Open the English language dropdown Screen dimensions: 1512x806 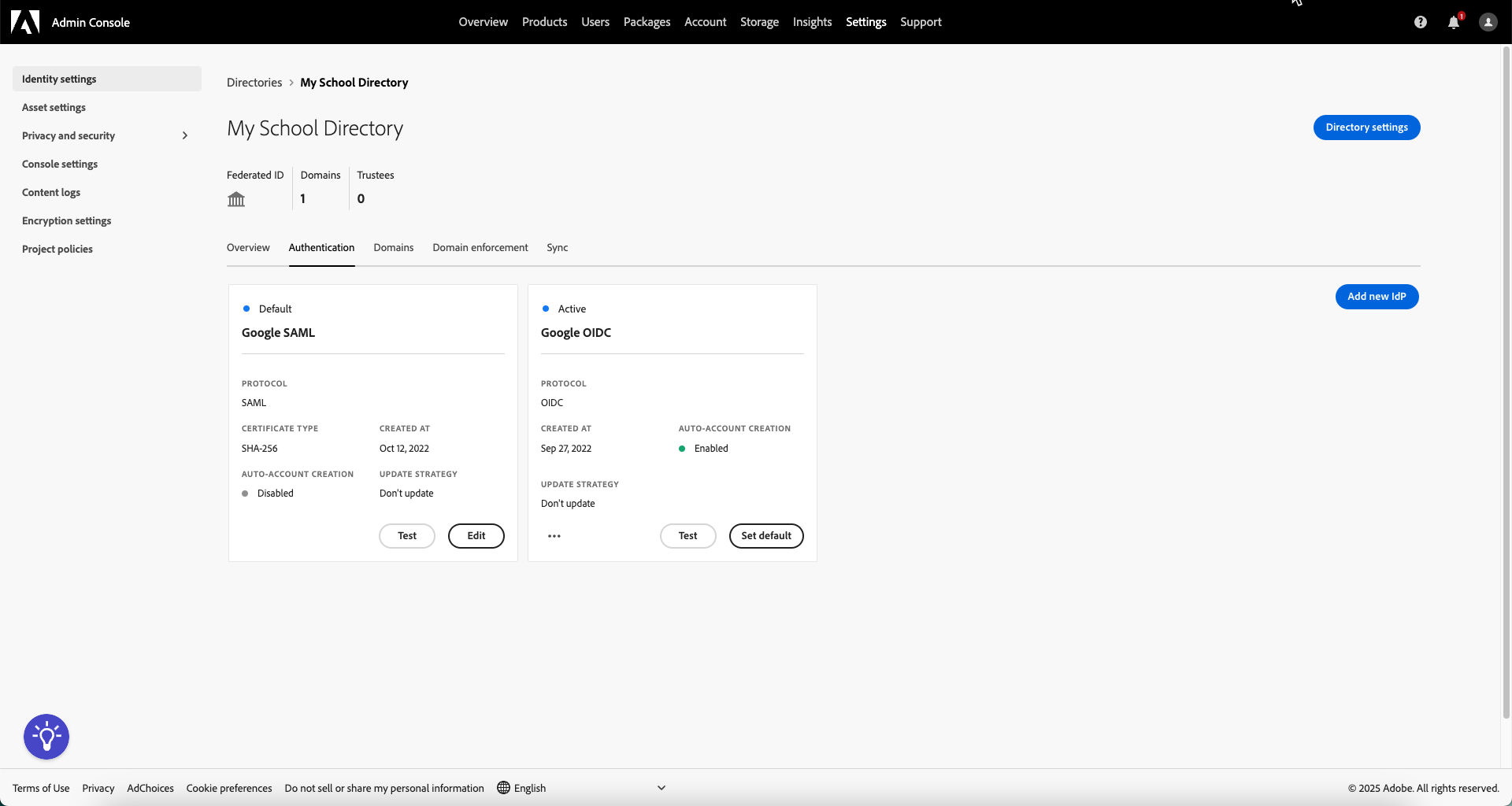click(x=582, y=788)
